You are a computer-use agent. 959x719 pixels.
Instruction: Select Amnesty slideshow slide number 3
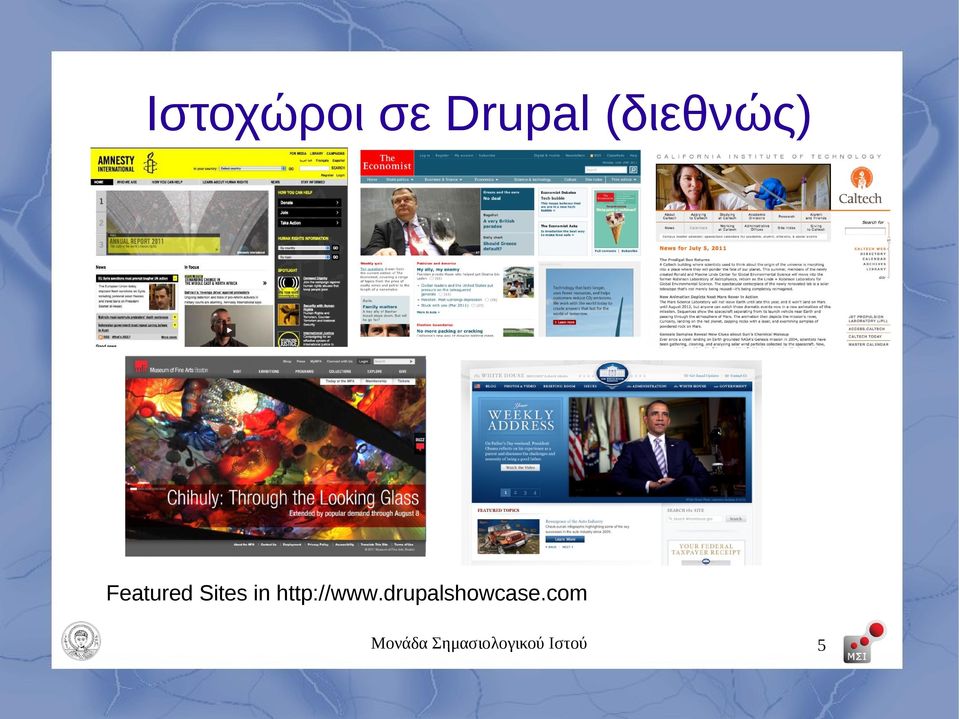click(x=101, y=245)
